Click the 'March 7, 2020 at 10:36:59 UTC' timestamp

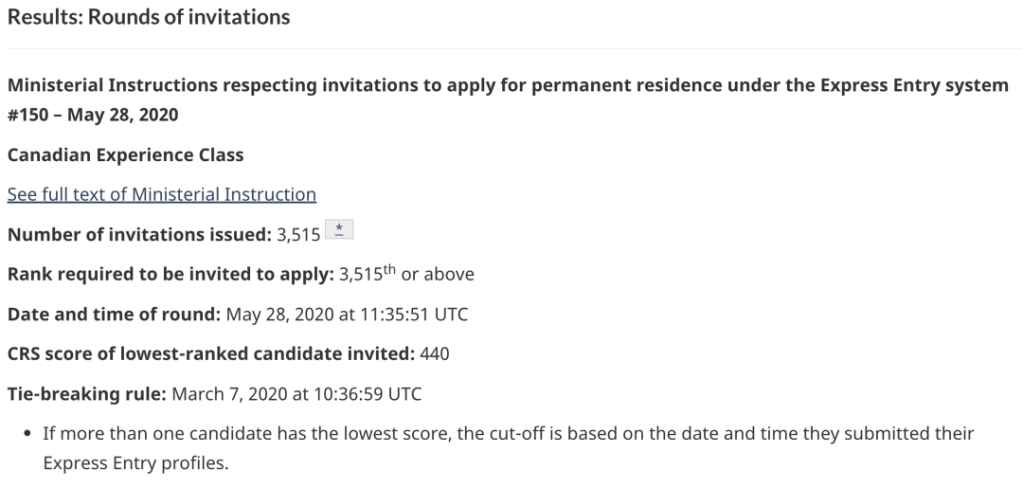point(297,394)
